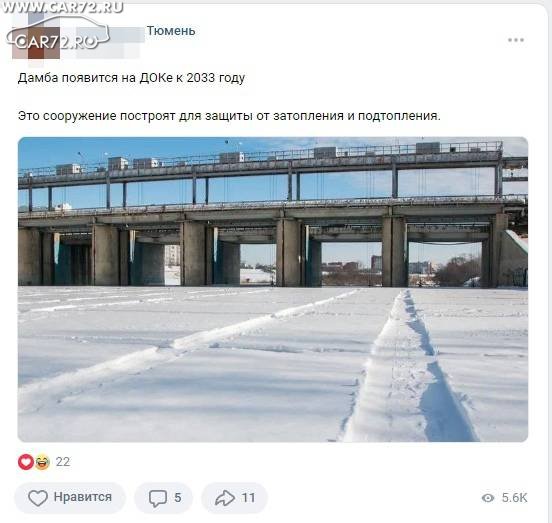
Task: Open the snowy dam photo
Action: (273, 289)
